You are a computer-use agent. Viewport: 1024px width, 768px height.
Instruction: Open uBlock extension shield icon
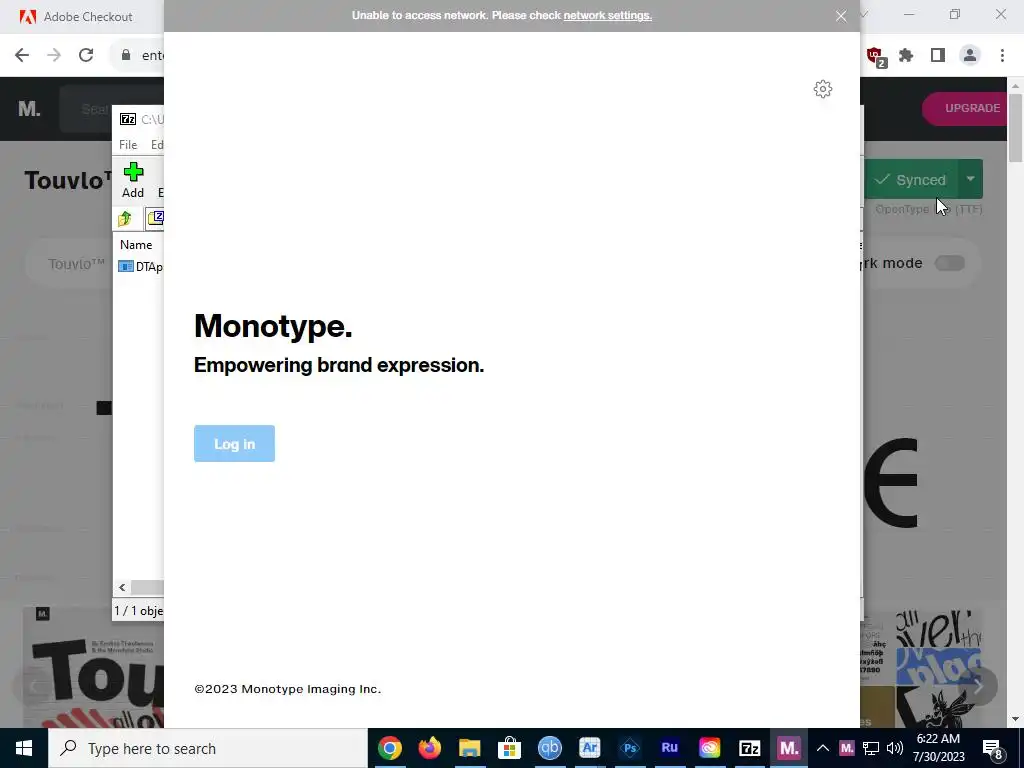pos(876,56)
